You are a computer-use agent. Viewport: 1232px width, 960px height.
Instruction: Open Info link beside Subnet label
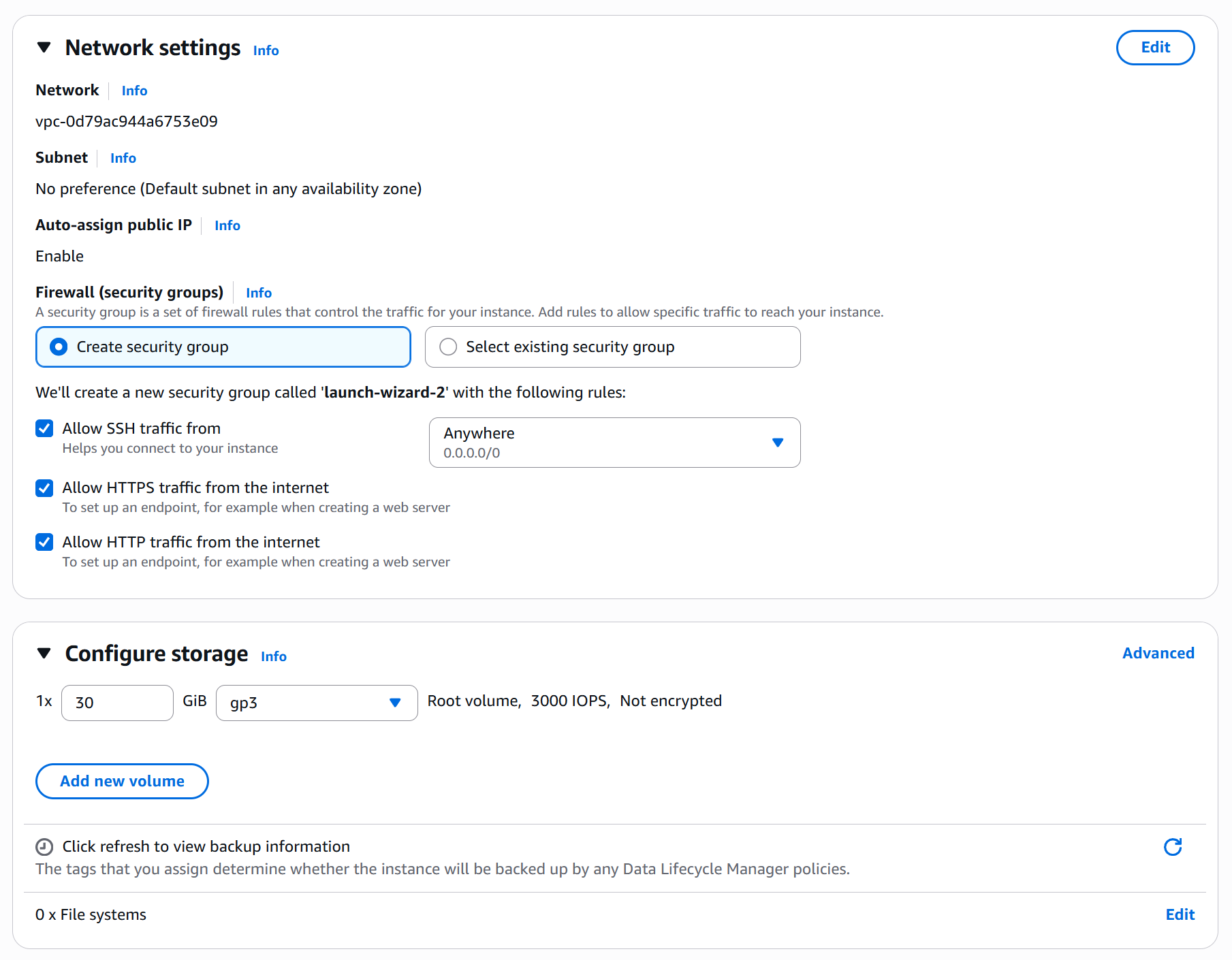pos(123,158)
